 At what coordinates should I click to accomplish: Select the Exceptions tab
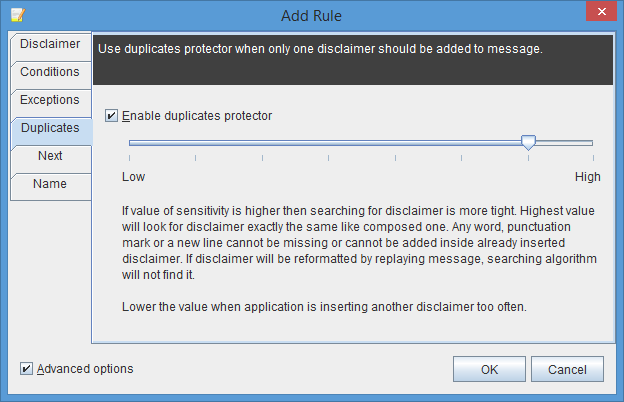point(51,100)
